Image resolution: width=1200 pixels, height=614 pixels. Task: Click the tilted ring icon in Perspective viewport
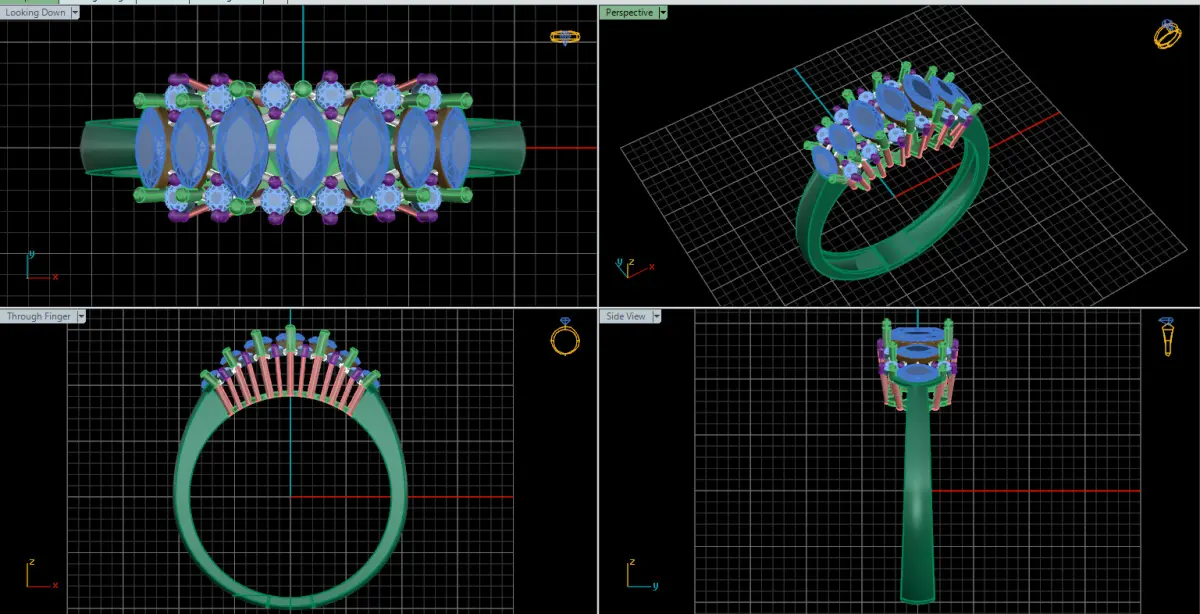pyautogui.click(x=1167, y=34)
